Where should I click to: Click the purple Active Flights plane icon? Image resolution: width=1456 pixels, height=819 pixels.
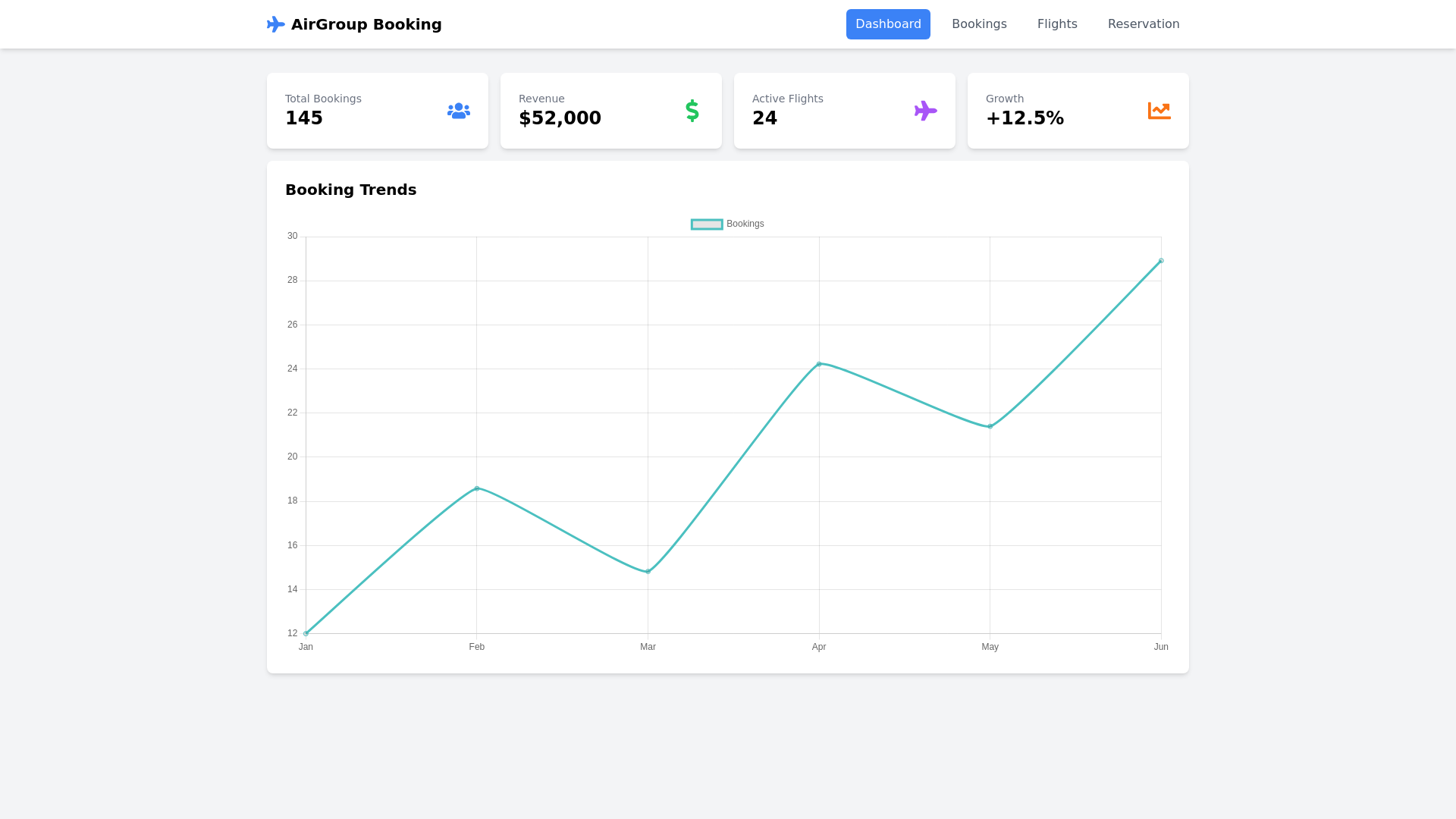tap(926, 111)
